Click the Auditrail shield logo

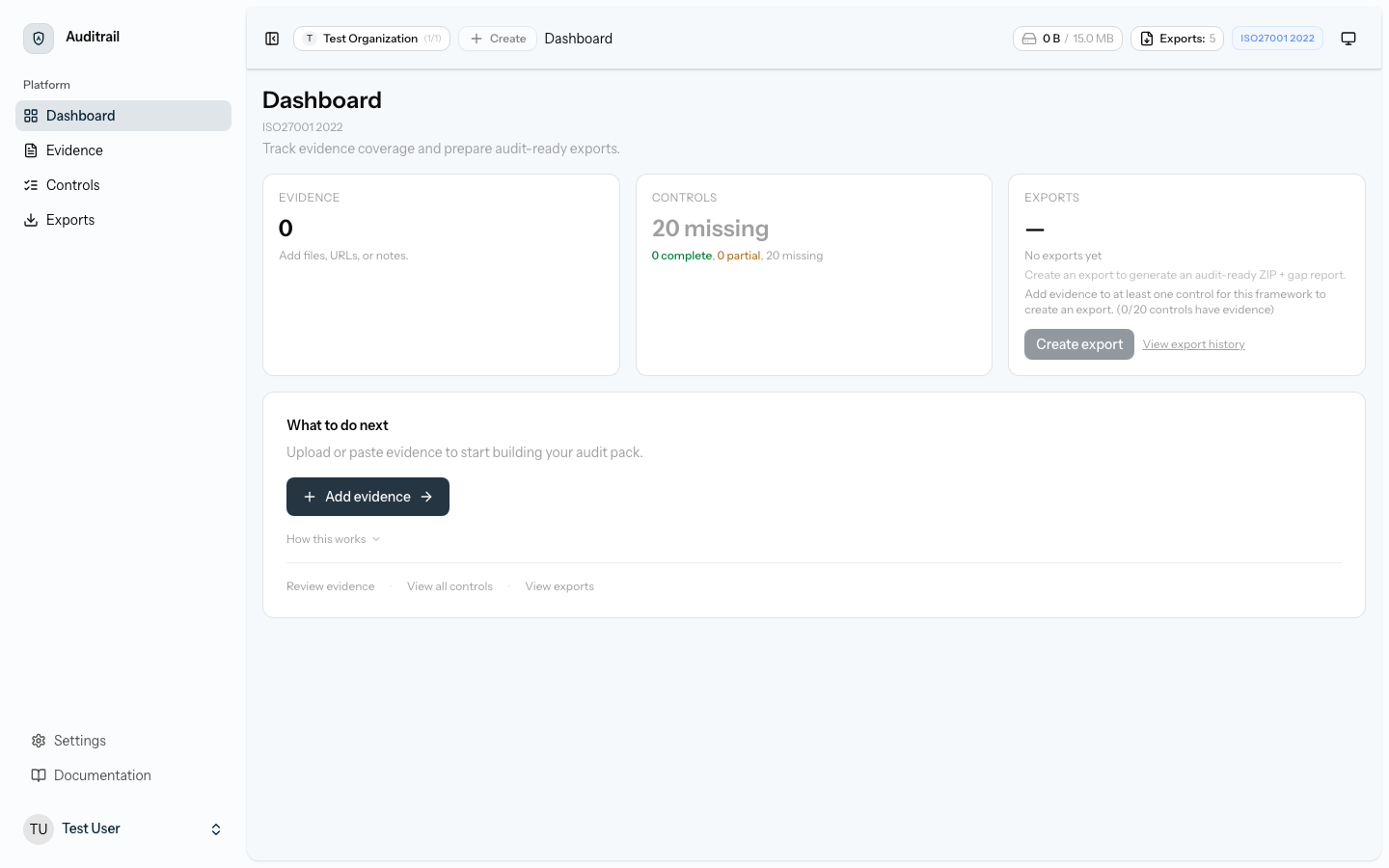click(x=38, y=37)
